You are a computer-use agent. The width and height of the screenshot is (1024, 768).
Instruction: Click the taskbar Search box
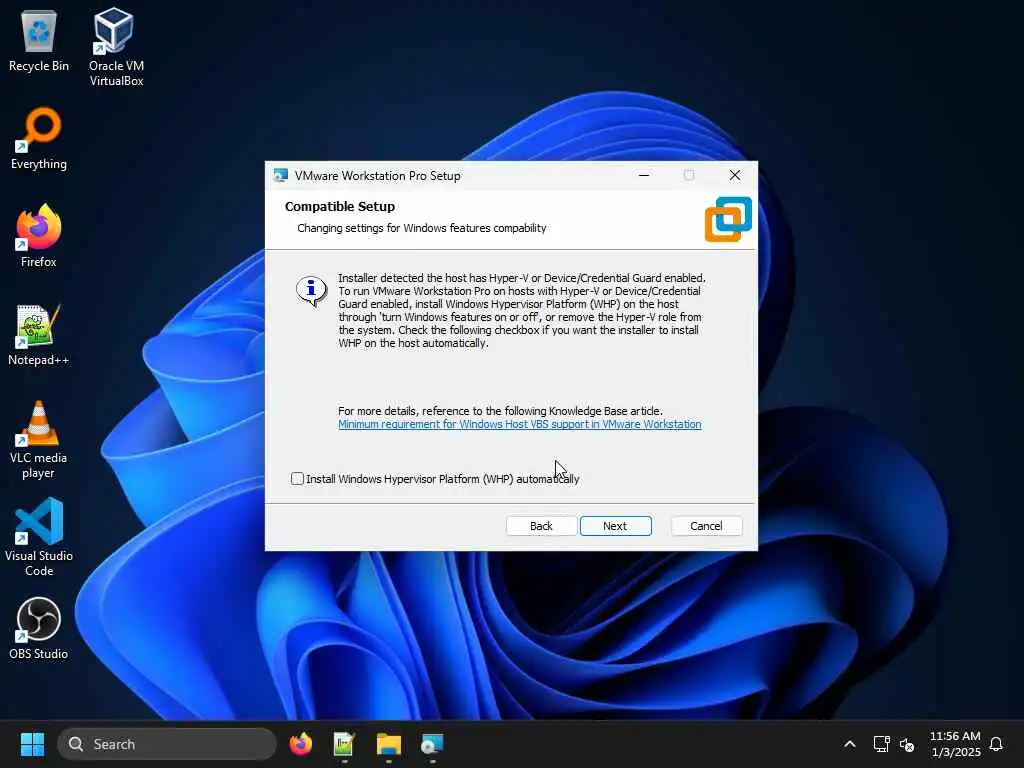pyautogui.click(x=167, y=744)
